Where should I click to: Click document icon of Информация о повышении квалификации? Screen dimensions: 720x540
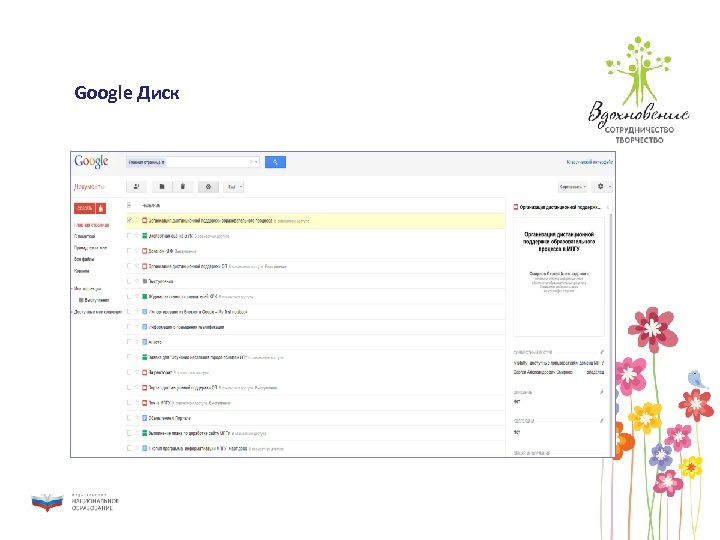(x=145, y=327)
